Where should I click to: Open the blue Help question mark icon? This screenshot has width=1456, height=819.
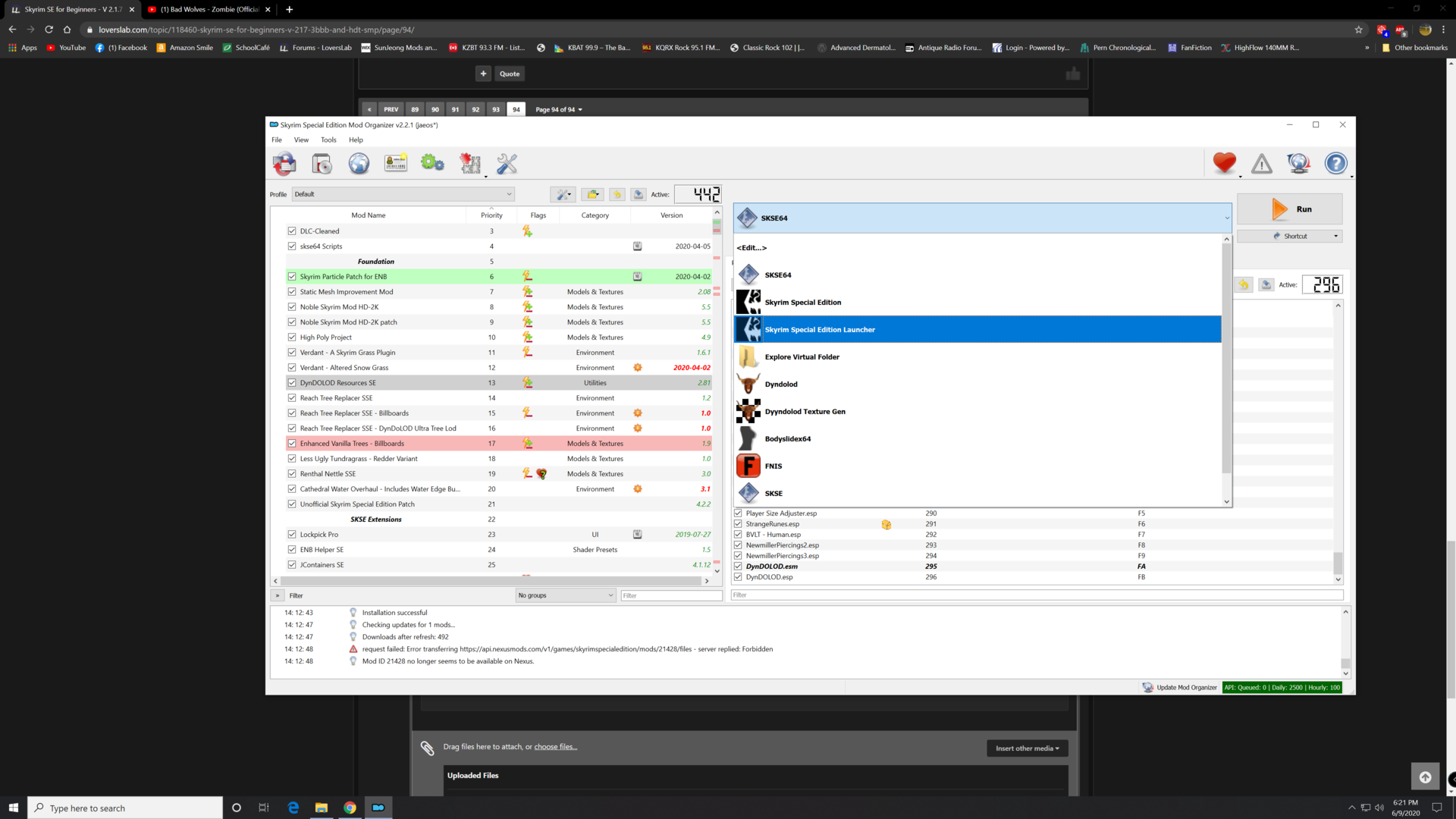coord(1336,163)
